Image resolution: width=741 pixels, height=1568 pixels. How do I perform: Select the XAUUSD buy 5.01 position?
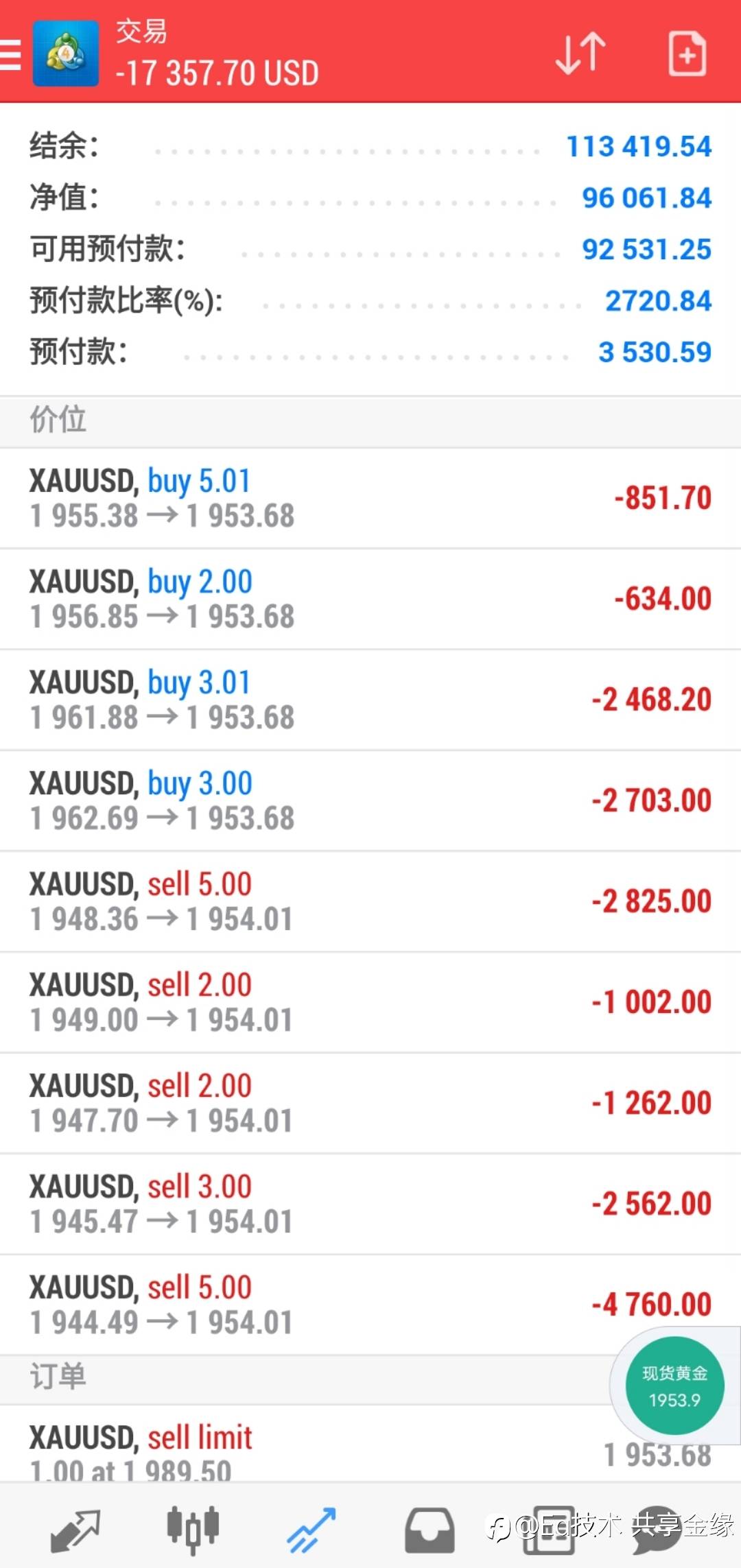point(370,499)
